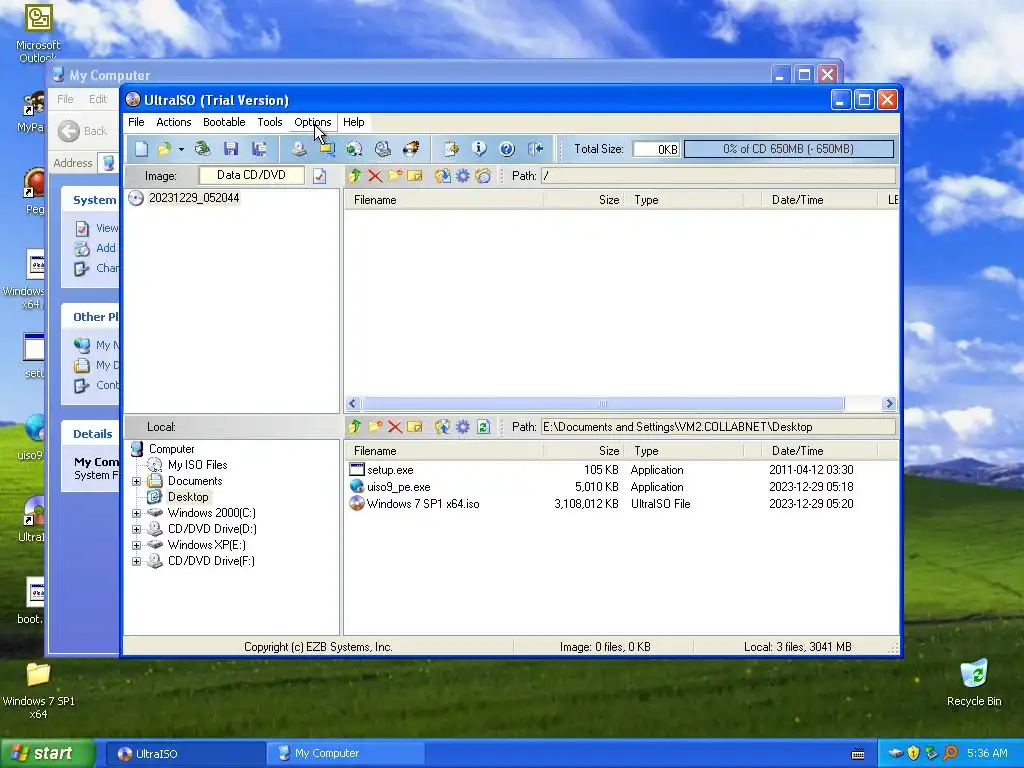Open the File menu in UltraISO
The image size is (1024, 768).
tap(136, 122)
